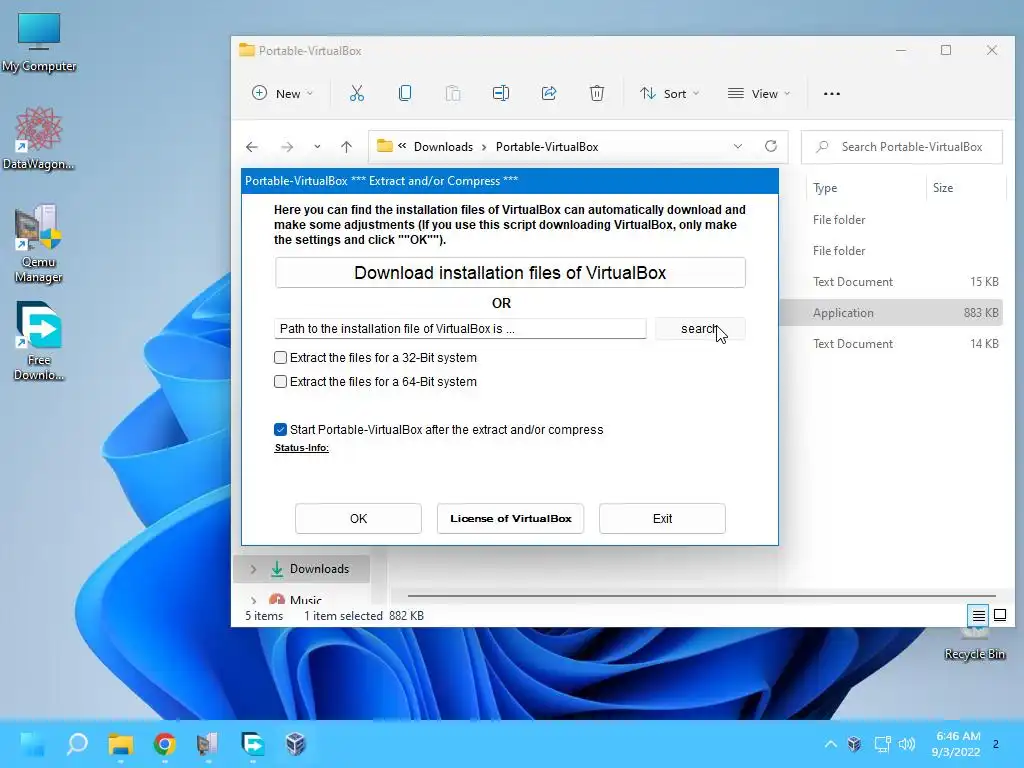The height and width of the screenshot is (768, 1024).
Task: Open volume speaker icon in system tray
Action: pos(906,744)
